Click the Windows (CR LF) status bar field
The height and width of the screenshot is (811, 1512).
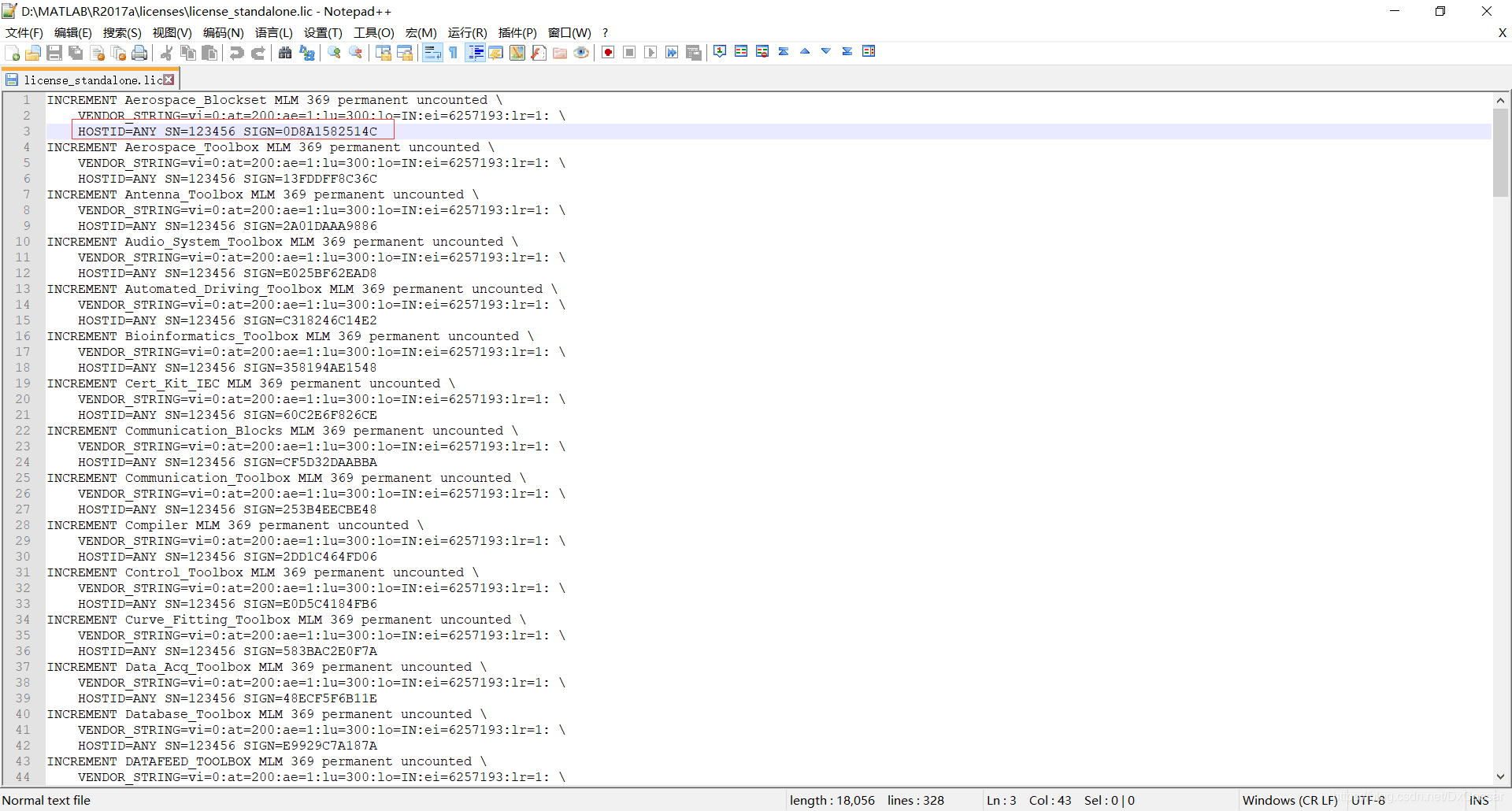[x=1290, y=800]
